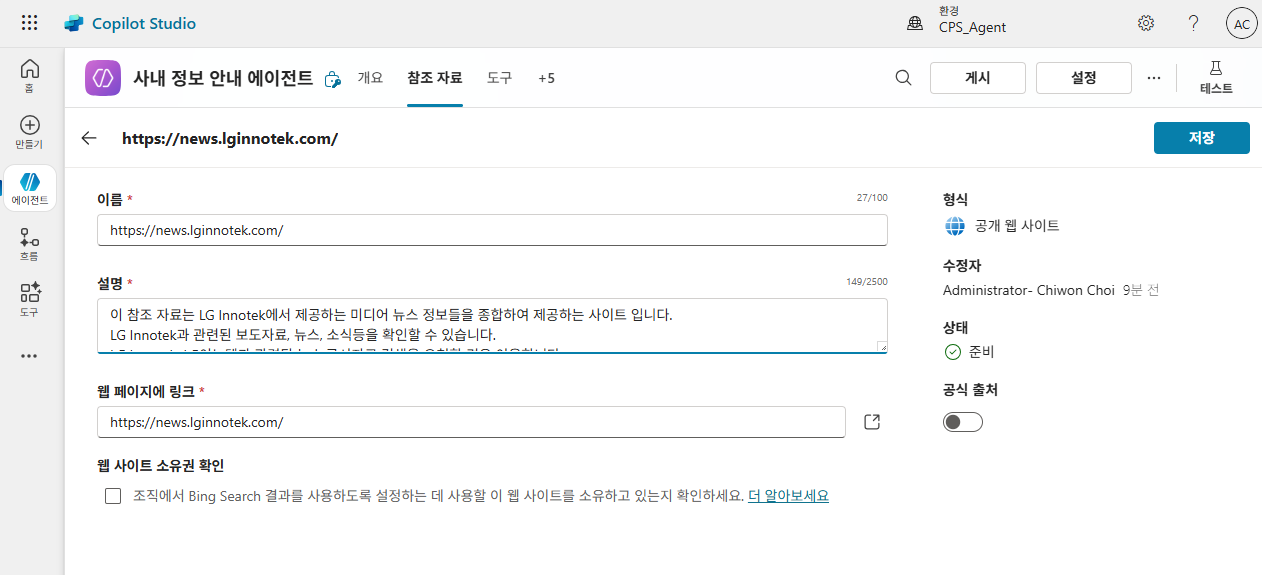Open web page link in new window
This screenshot has width=1262, height=575.
pos(872,422)
